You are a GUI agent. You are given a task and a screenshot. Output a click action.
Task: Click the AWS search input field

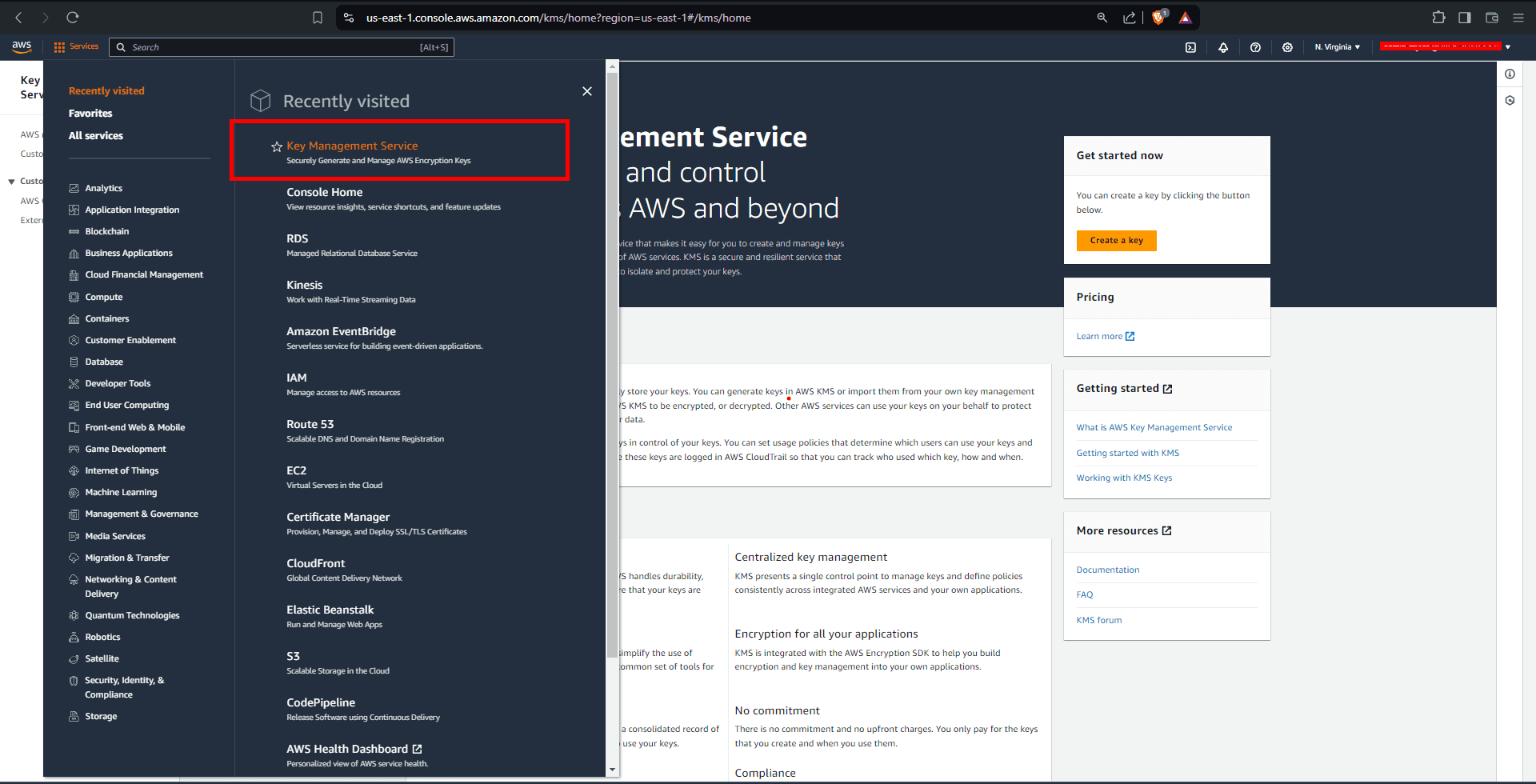tap(282, 47)
